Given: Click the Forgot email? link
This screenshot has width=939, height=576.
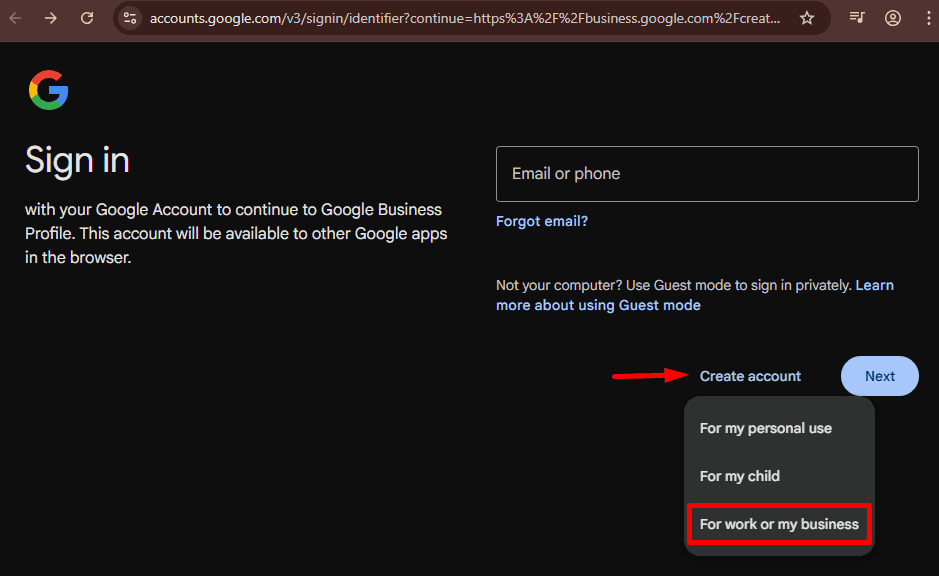Looking at the screenshot, I should pyautogui.click(x=542, y=221).
